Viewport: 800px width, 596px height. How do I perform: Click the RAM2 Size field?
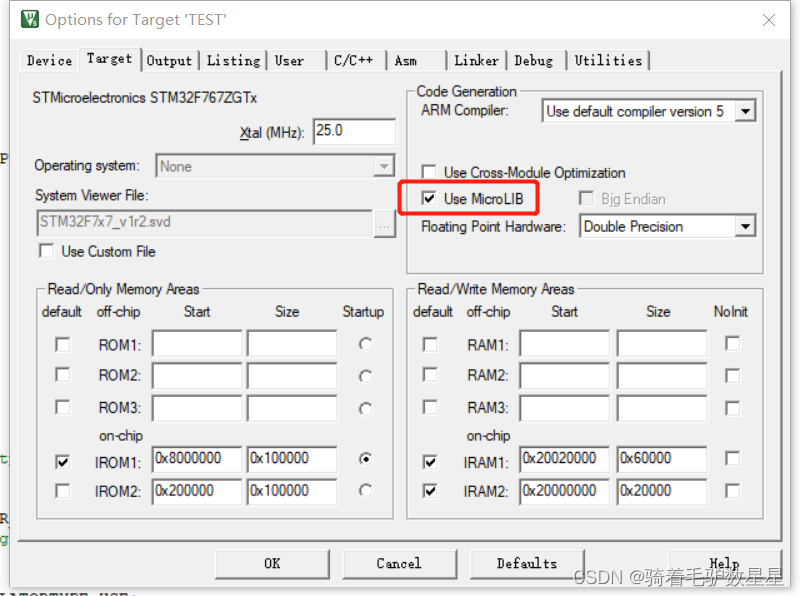(x=662, y=376)
